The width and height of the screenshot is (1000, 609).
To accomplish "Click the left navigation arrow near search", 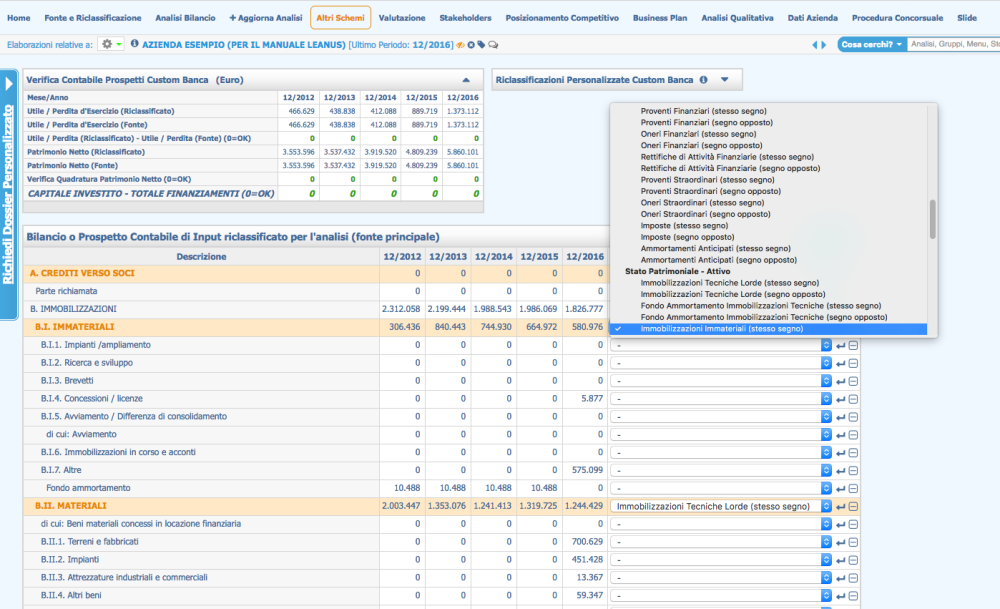I will pyautogui.click(x=815, y=45).
